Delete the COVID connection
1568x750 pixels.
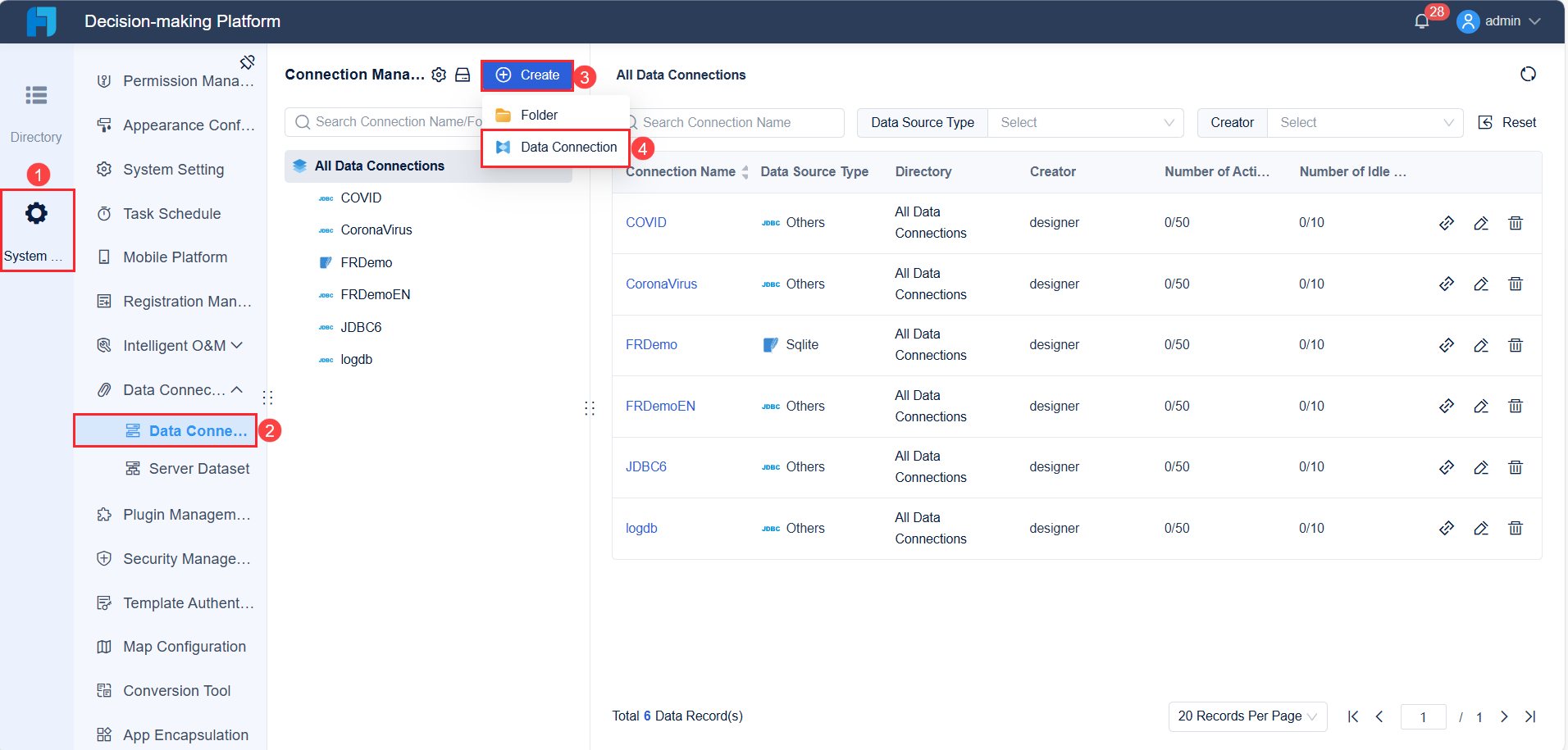pyautogui.click(x=1516, y=223)
